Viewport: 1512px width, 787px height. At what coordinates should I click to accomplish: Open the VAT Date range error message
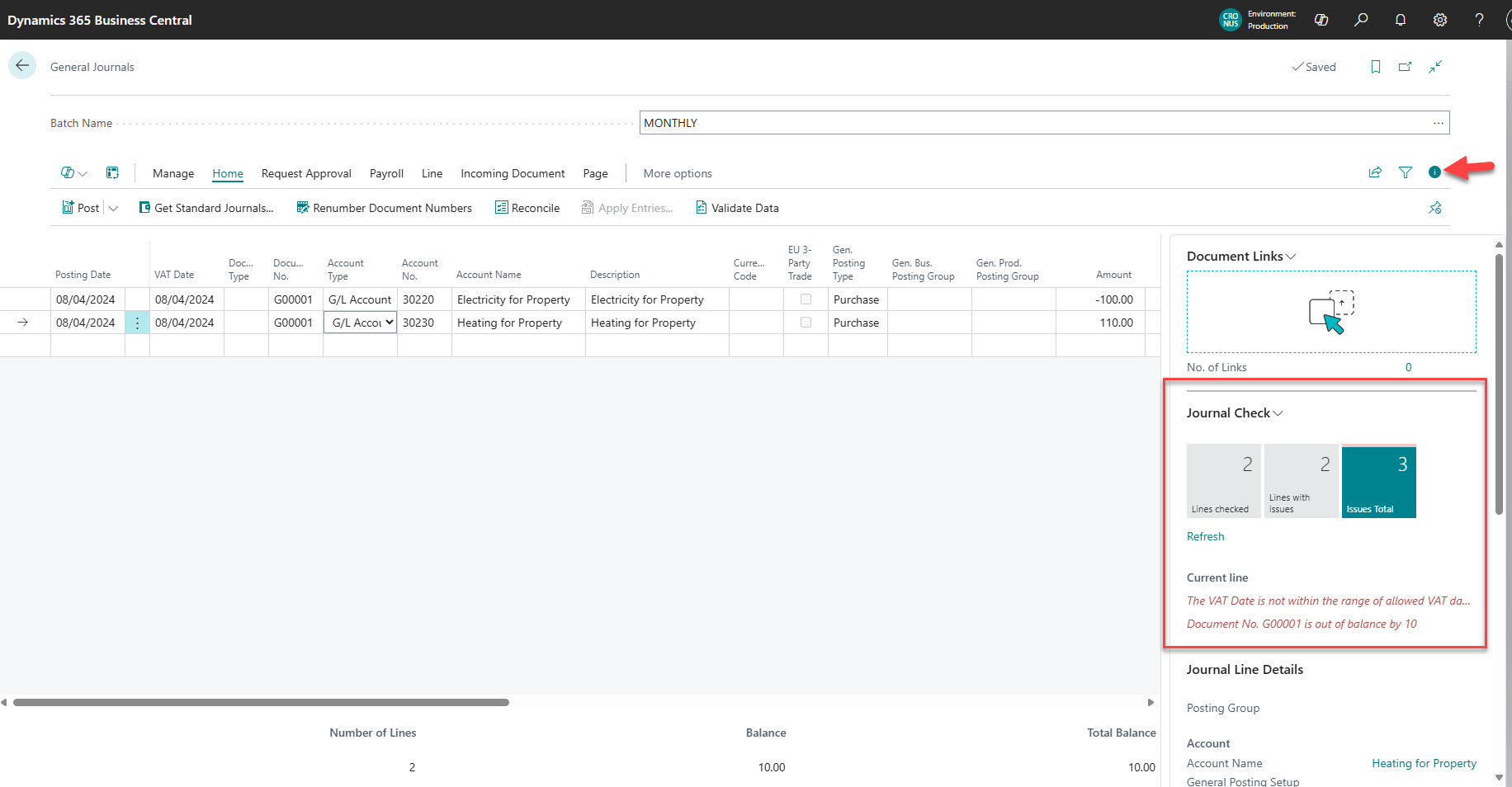coord(1328,601)
